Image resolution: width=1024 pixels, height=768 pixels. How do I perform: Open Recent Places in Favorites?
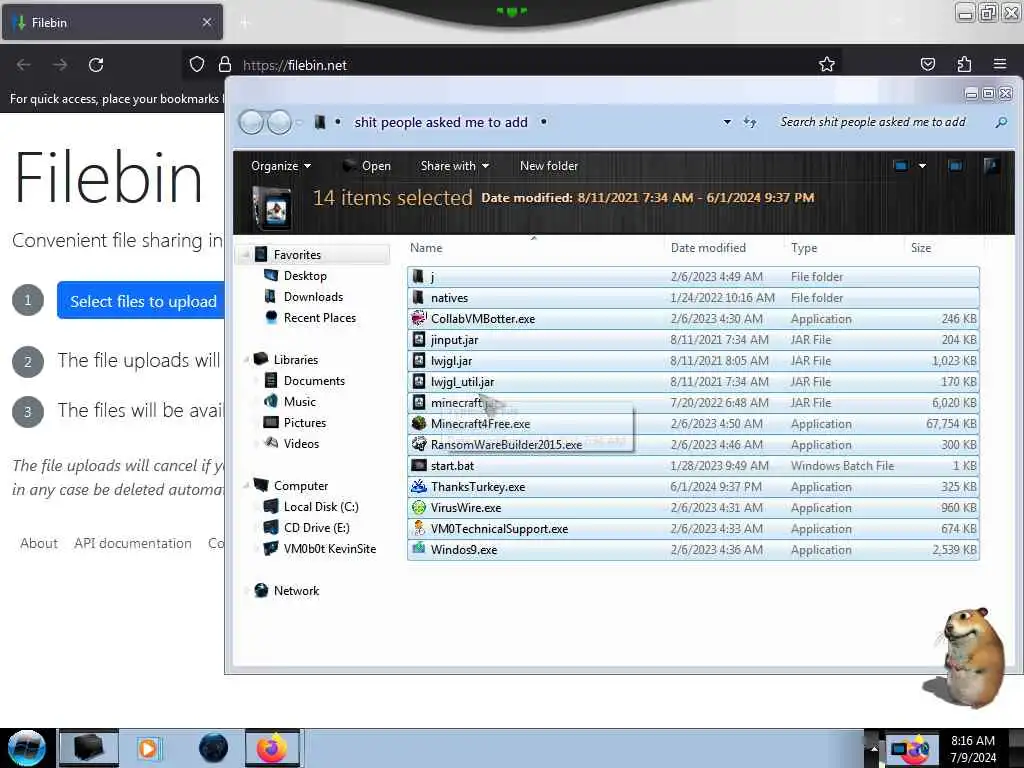(320, 317)
